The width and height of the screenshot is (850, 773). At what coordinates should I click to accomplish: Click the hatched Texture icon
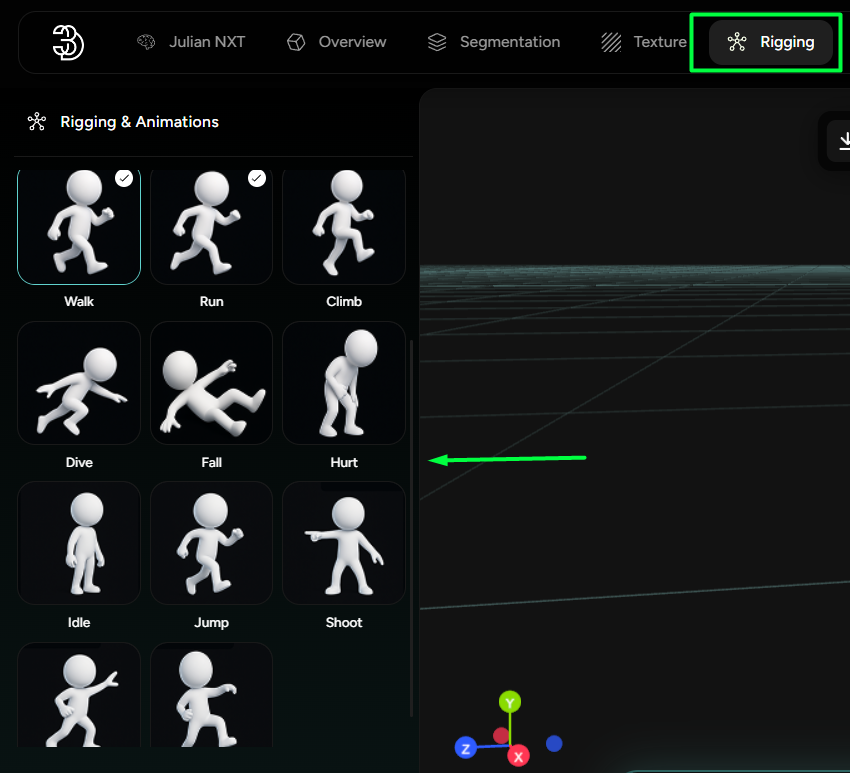point(611,42)
